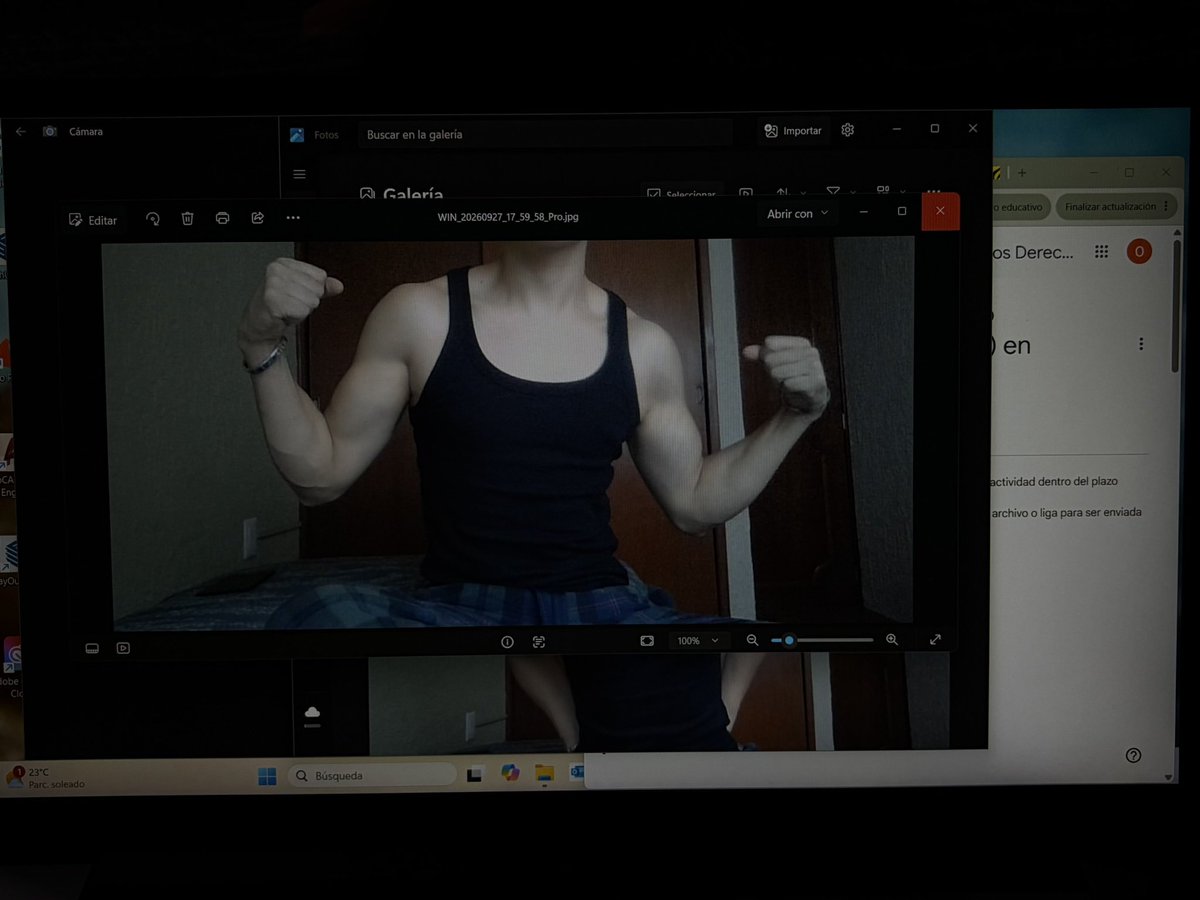Viewport: 1200px width, 900px height.
Task: Click Finalizar actualización in browser
Action: coord(1108,207)
